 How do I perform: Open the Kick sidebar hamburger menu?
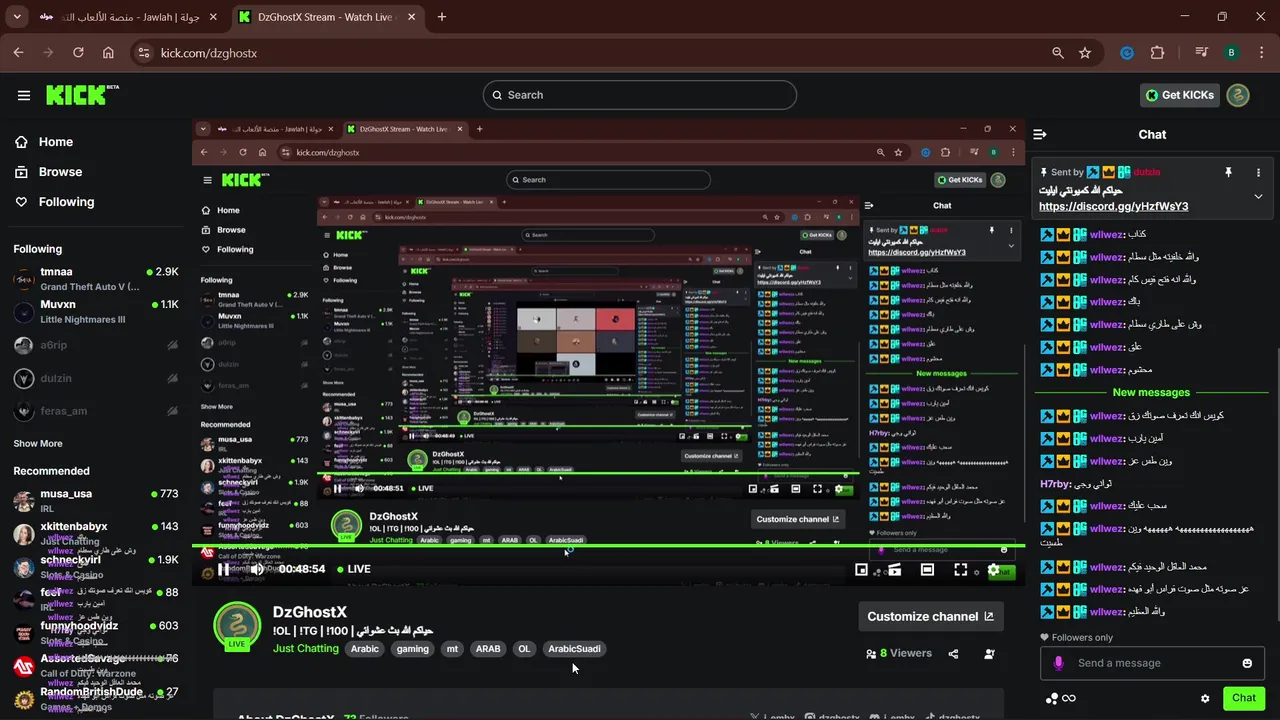click(24, 95)
